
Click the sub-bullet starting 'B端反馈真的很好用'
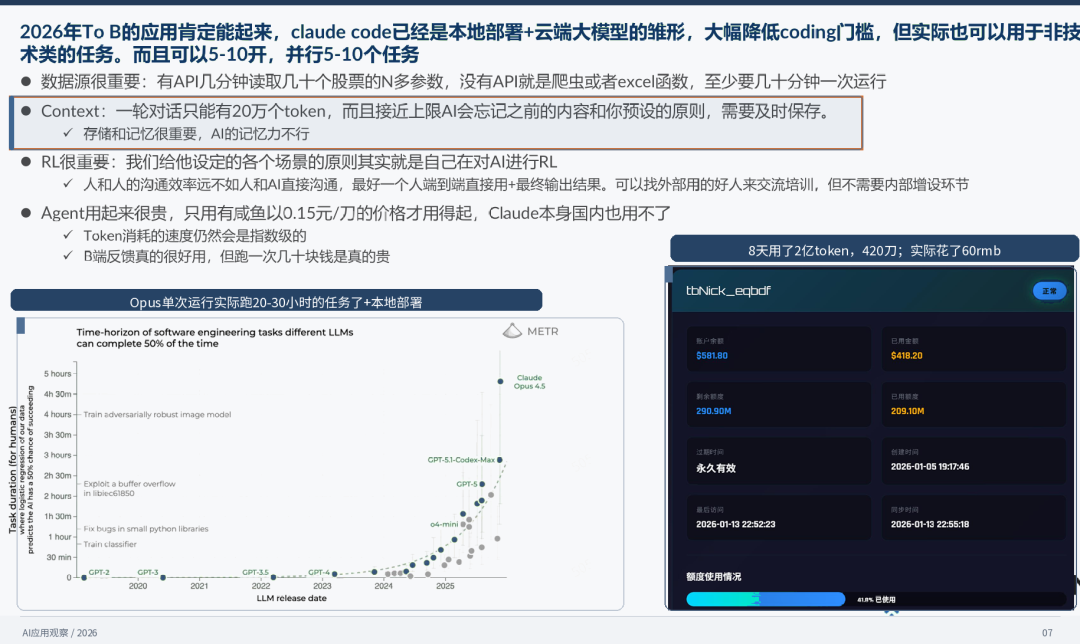pyautogui.click(x=236, y=256)
